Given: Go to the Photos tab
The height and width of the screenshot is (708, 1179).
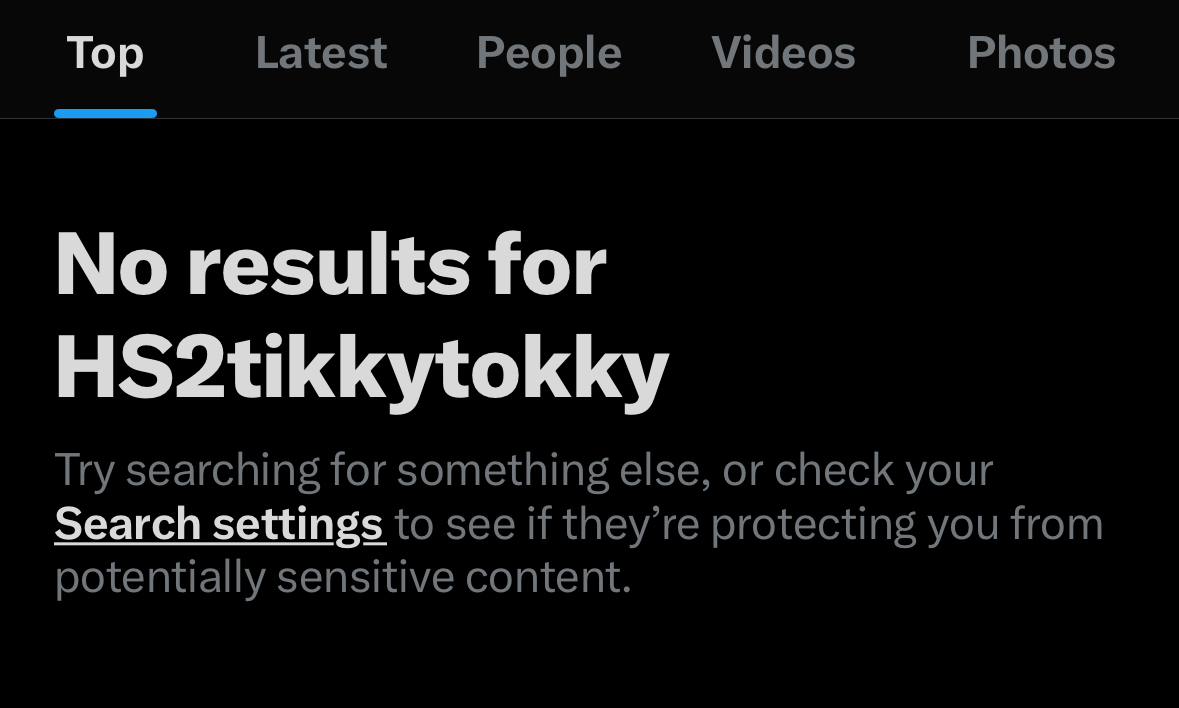Looking at the screenshot, I should [x=1041, y=53].
